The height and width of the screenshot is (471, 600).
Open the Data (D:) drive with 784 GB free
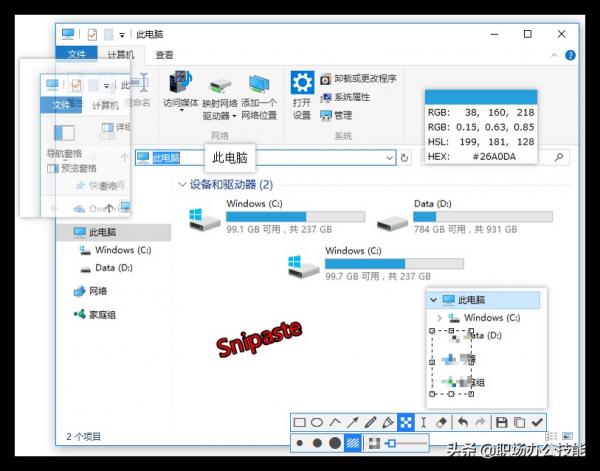click(464, 217)
